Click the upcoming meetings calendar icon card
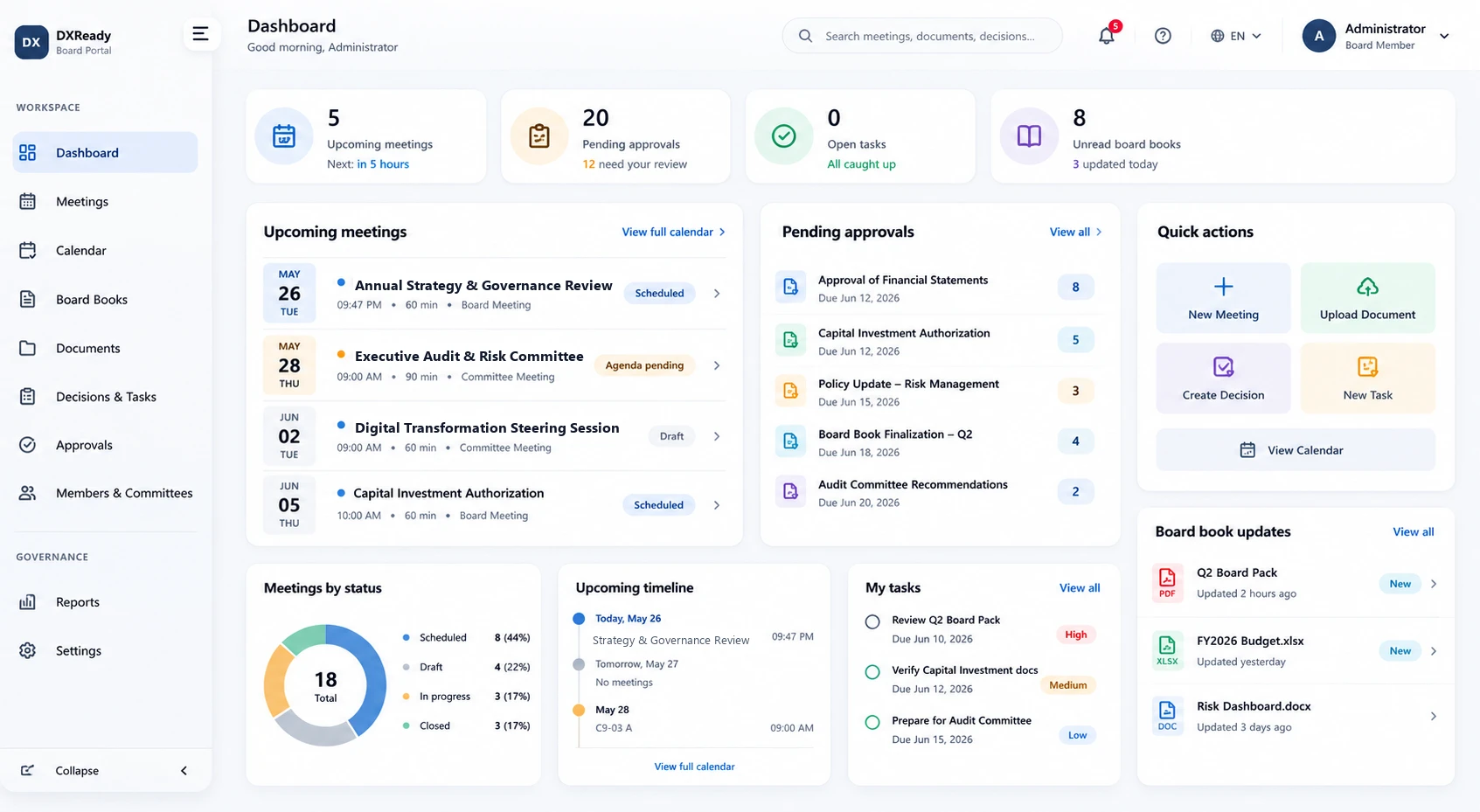Viewport: 1480px width, 812px height. tap(284, 136)
